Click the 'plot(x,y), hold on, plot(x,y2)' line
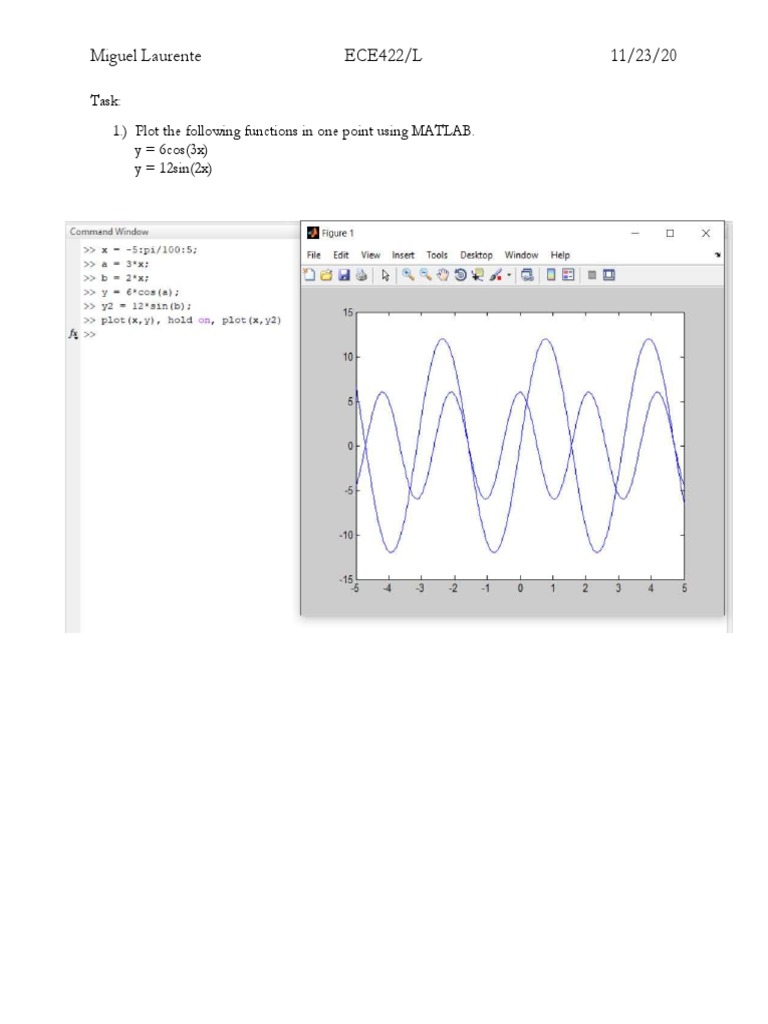 click(191, 320)
